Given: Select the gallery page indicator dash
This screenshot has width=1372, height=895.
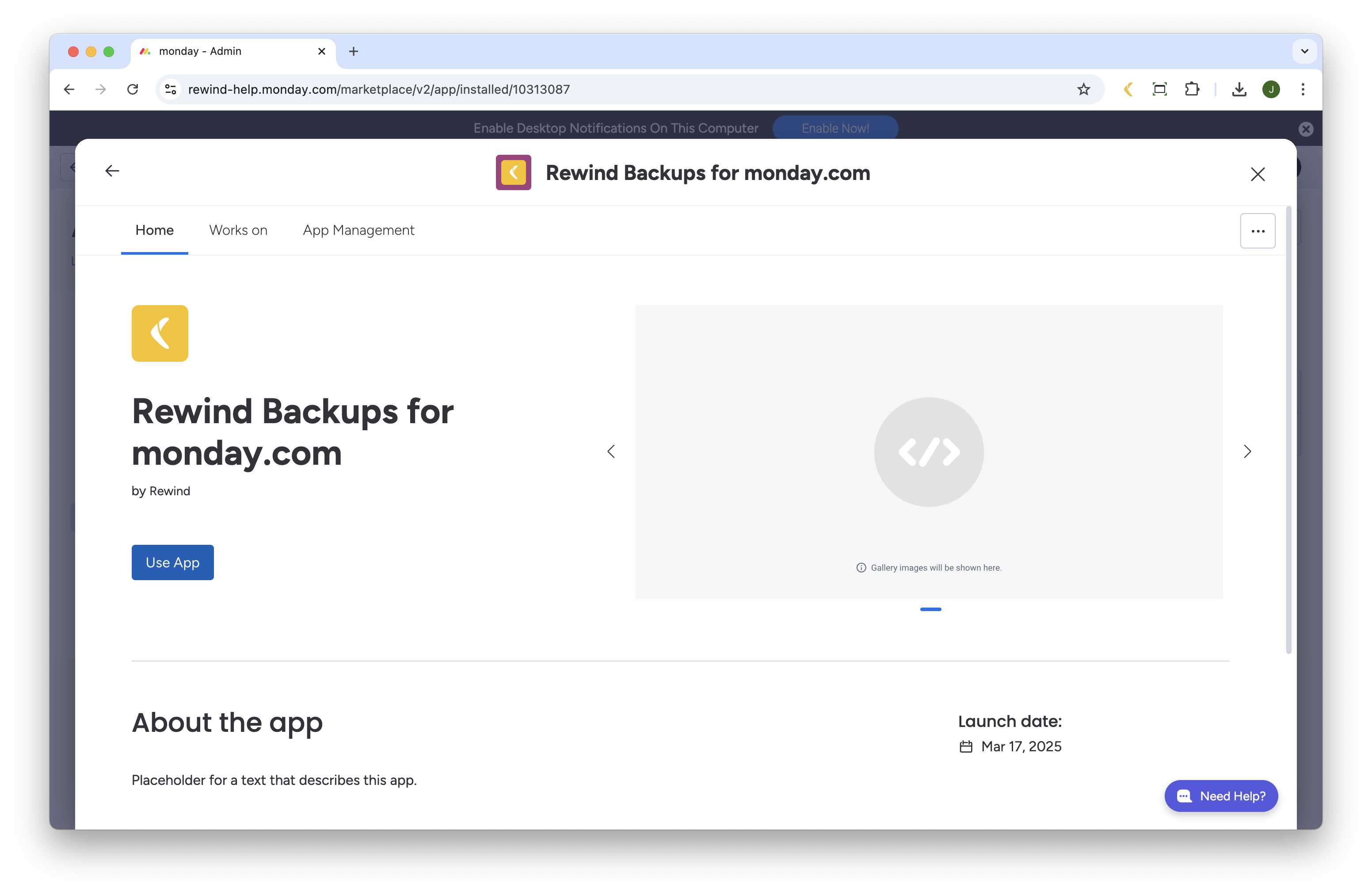Looking at the screenshot, I should click(x=930, y=609).
